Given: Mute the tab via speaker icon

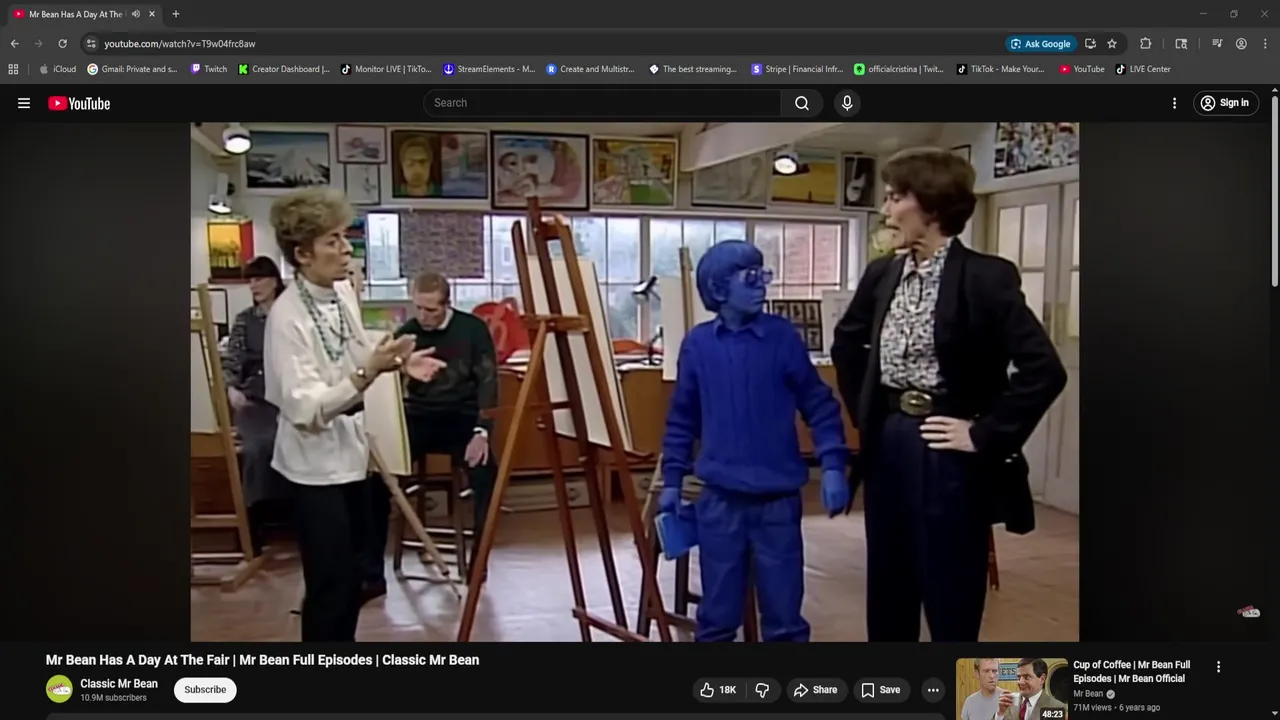Looking at the screenshot, I should click(136, 14).
